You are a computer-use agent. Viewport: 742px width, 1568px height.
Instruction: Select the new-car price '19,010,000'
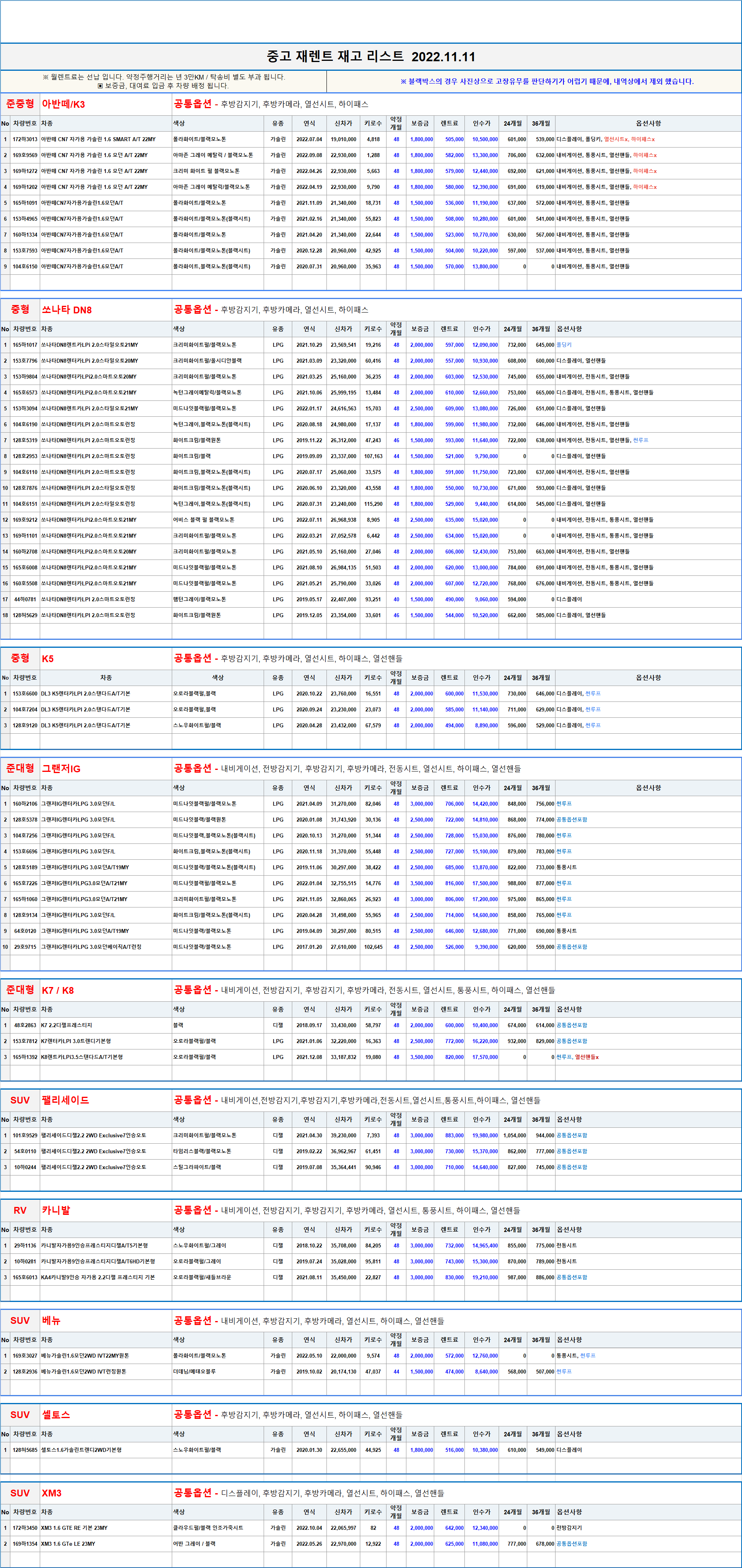point(343,140)
